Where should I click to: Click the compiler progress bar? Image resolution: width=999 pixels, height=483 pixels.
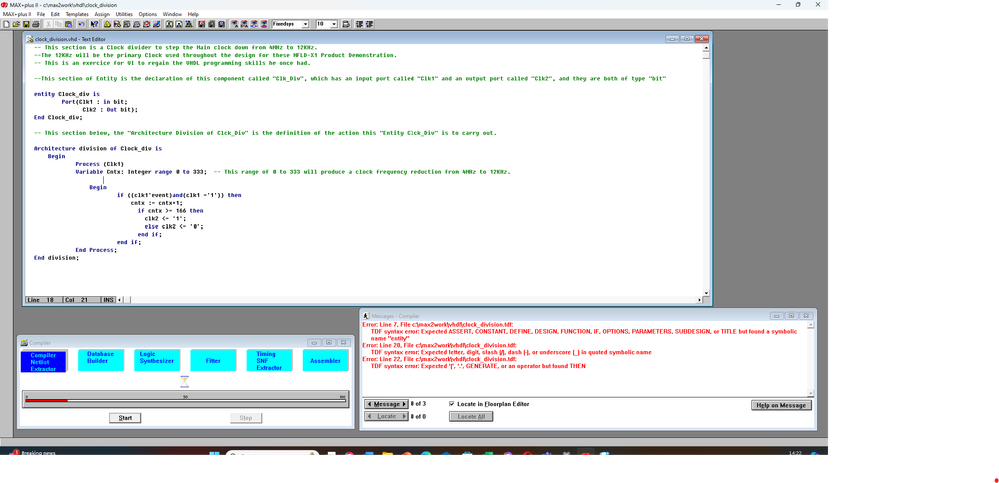coord(185,399)
